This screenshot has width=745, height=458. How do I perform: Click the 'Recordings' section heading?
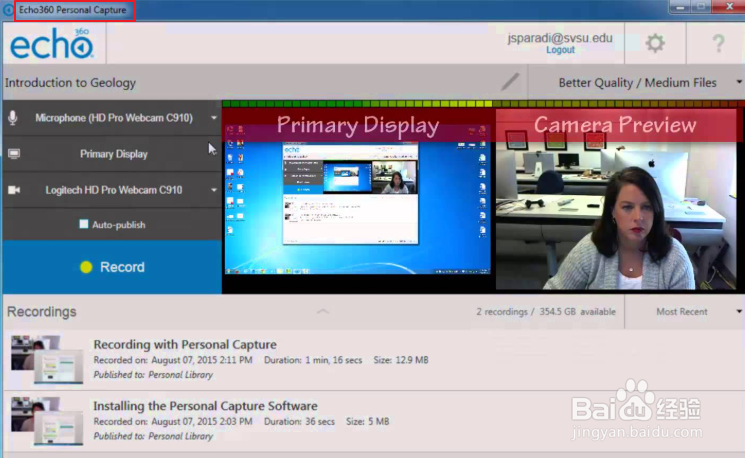pos(41,312)
